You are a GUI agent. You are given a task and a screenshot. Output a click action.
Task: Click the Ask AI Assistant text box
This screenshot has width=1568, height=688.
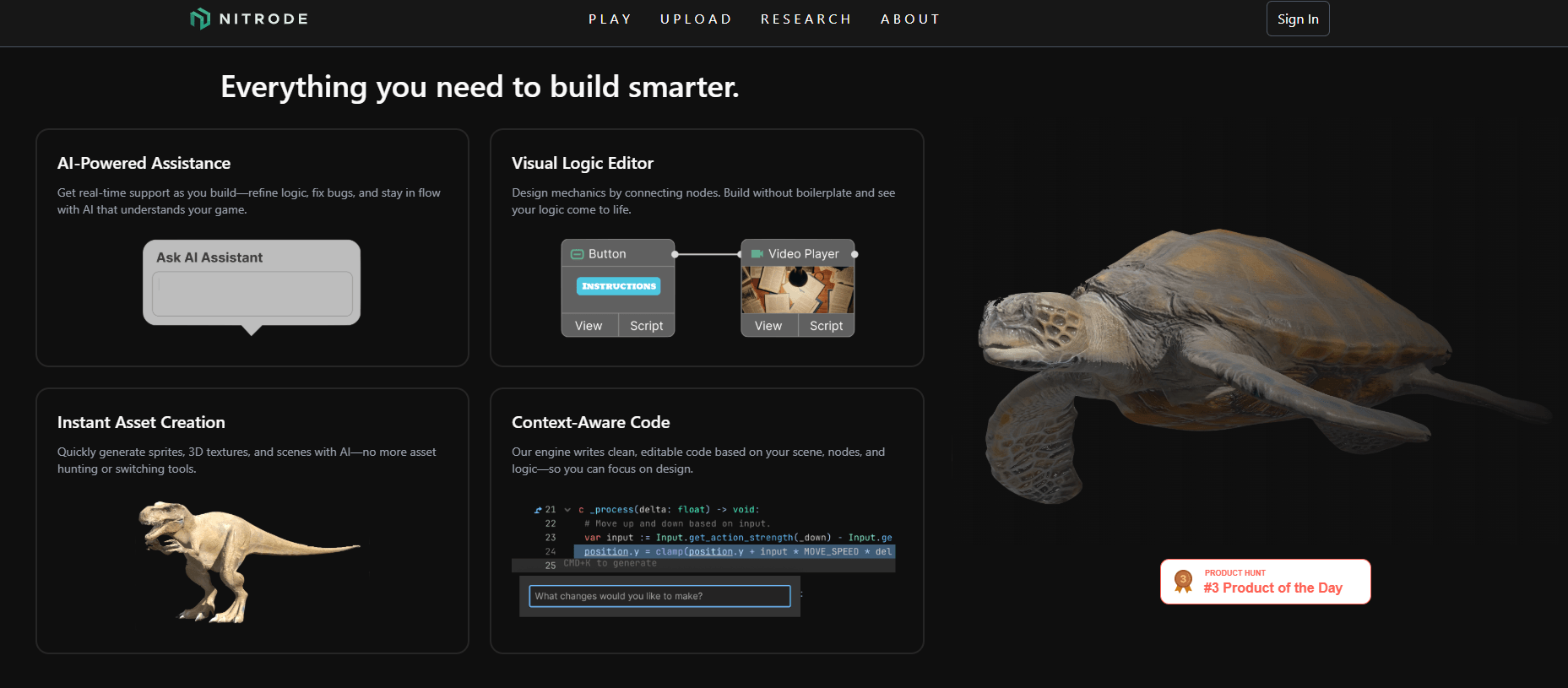(x=252, y=294)
